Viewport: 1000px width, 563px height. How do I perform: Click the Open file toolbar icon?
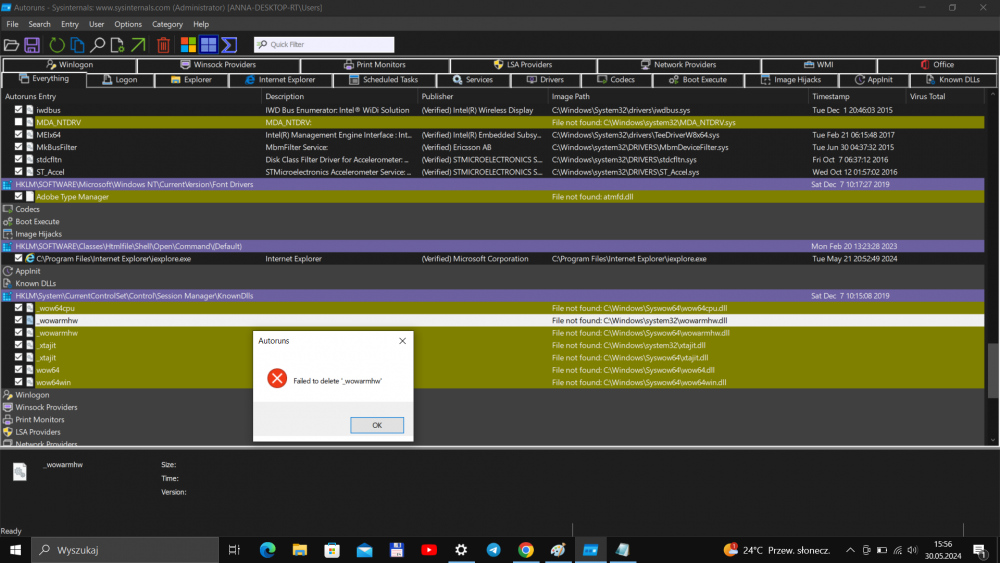point(11,45)
